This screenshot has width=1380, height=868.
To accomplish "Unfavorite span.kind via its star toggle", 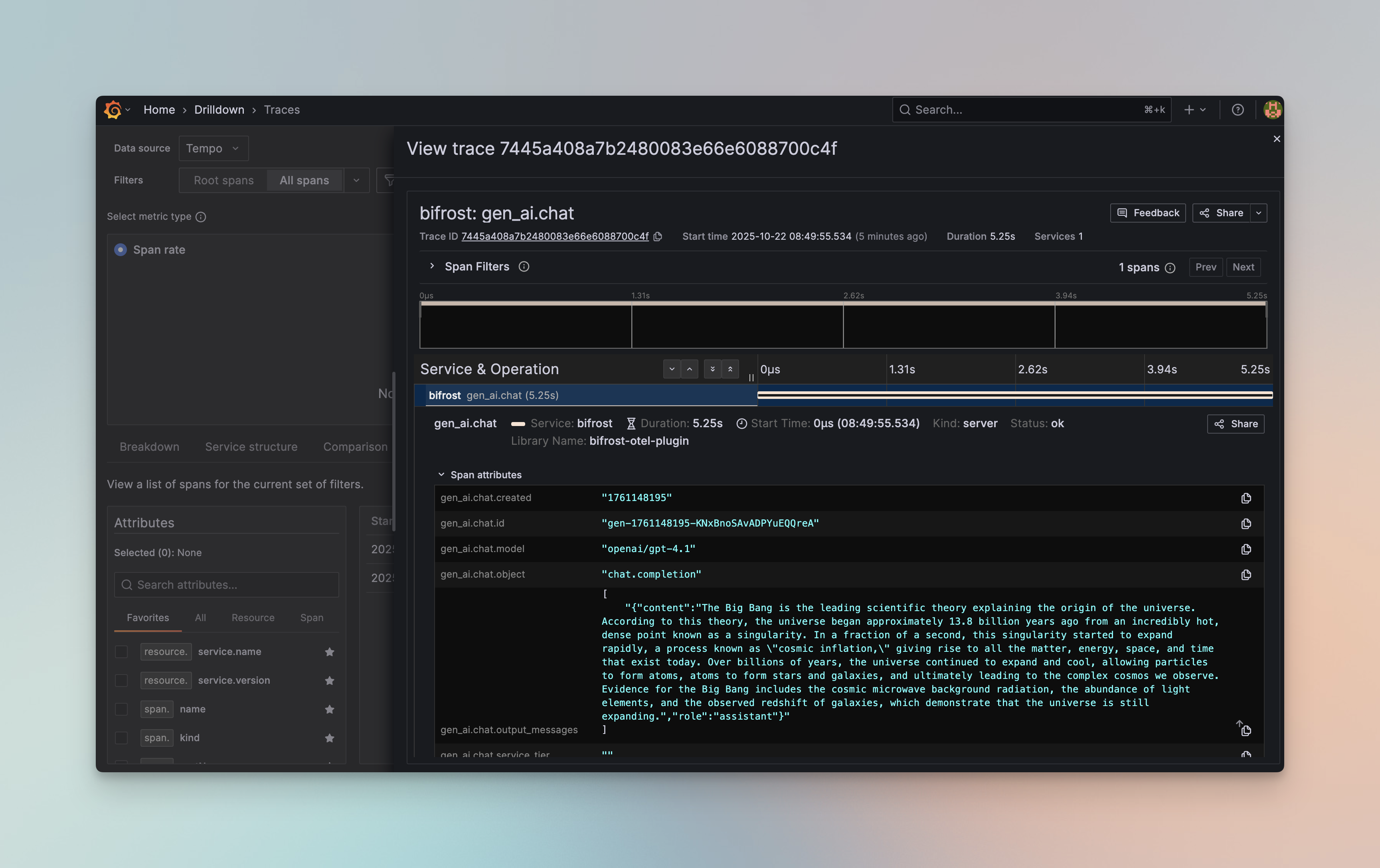I will click(330, 738).
